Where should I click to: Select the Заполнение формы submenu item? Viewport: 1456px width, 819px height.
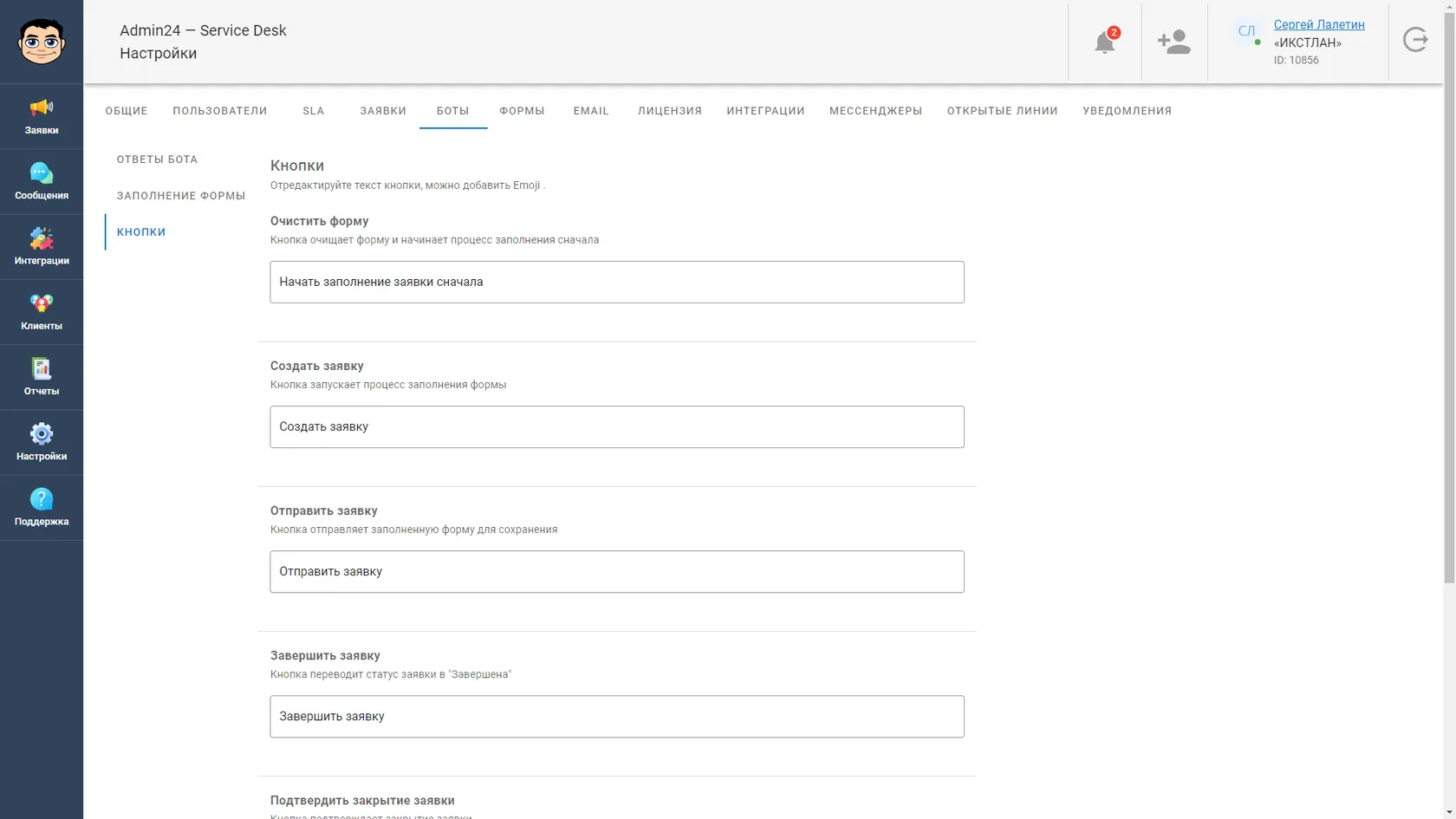181,196
